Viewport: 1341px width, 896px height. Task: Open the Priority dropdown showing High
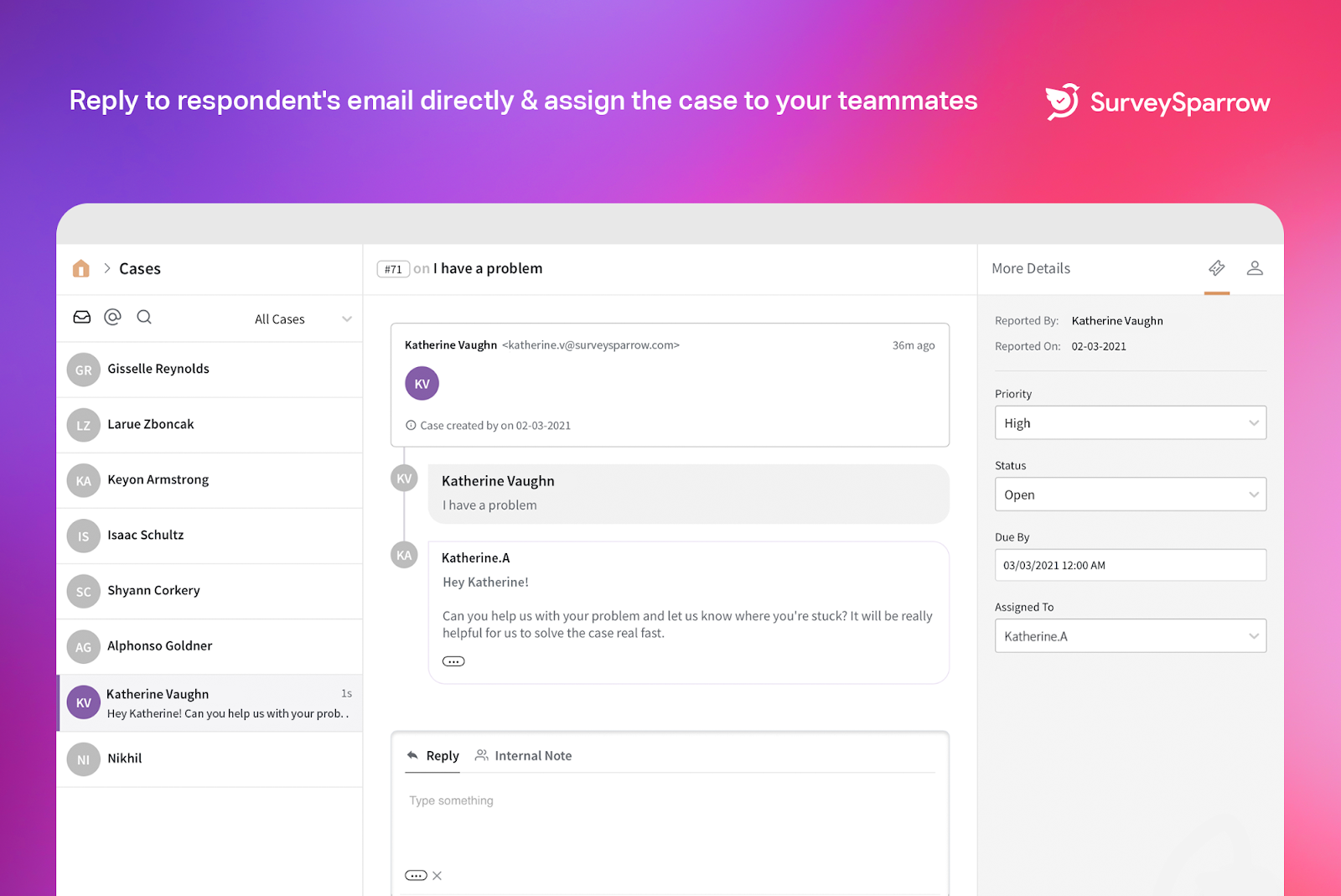[x=1131, y=422]
